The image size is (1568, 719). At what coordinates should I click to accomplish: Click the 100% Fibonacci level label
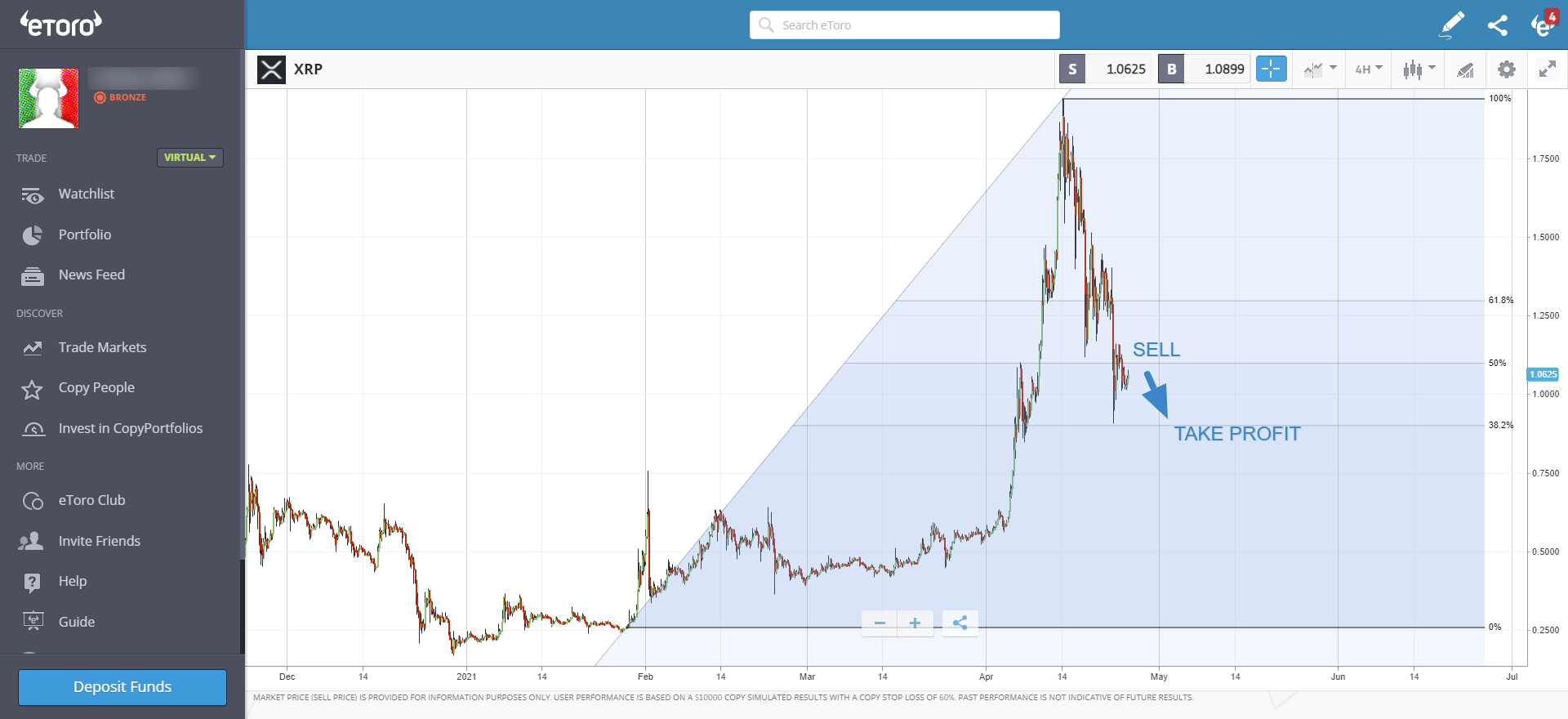pyautogui.click(x=1500, y=98)
